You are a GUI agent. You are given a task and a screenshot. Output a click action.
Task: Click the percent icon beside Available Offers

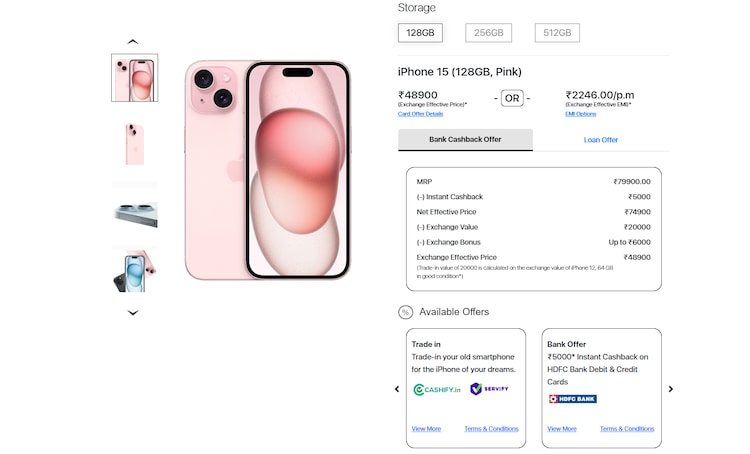(405, 312)
